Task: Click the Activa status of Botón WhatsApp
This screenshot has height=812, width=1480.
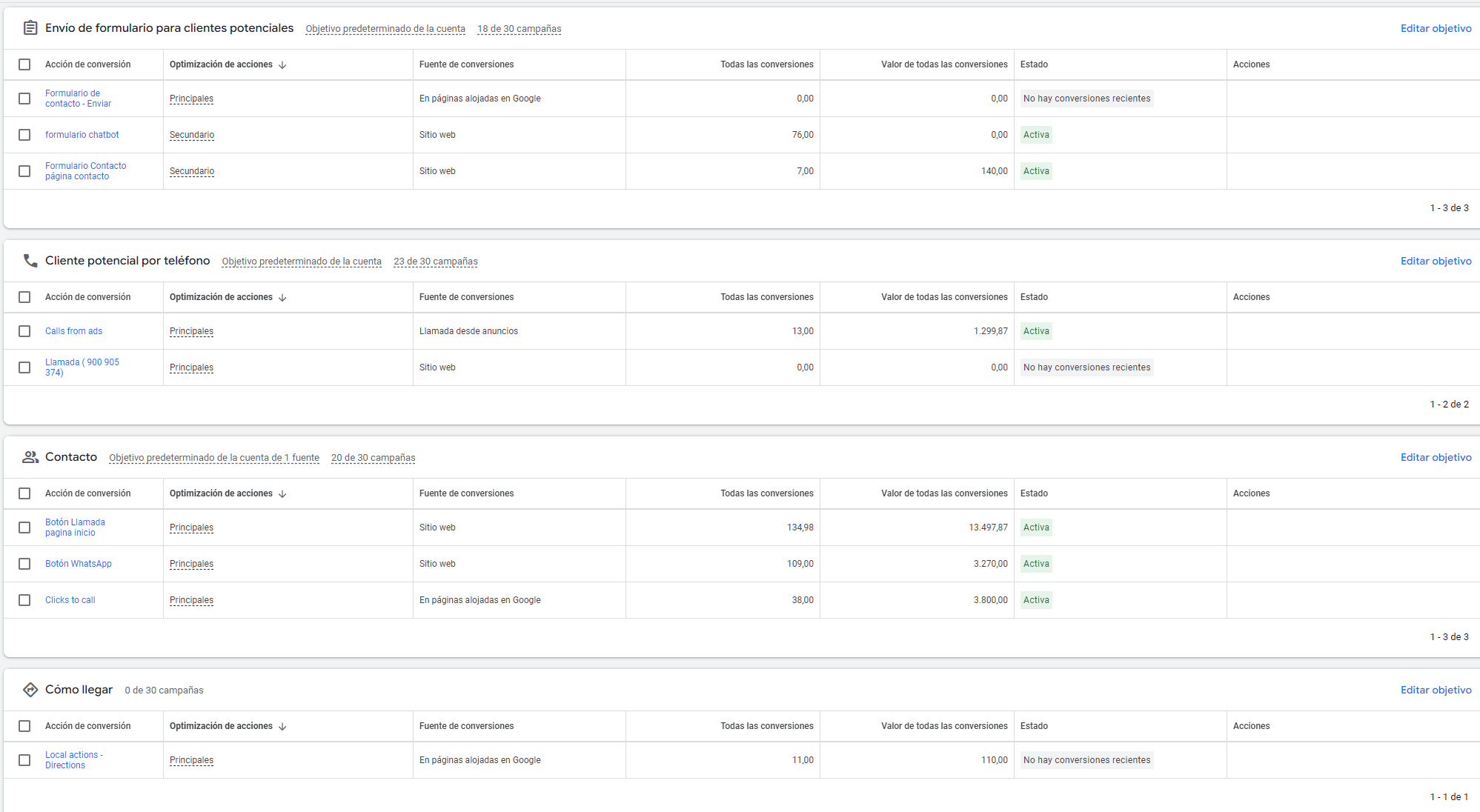Action: (x=1036, y=564)
